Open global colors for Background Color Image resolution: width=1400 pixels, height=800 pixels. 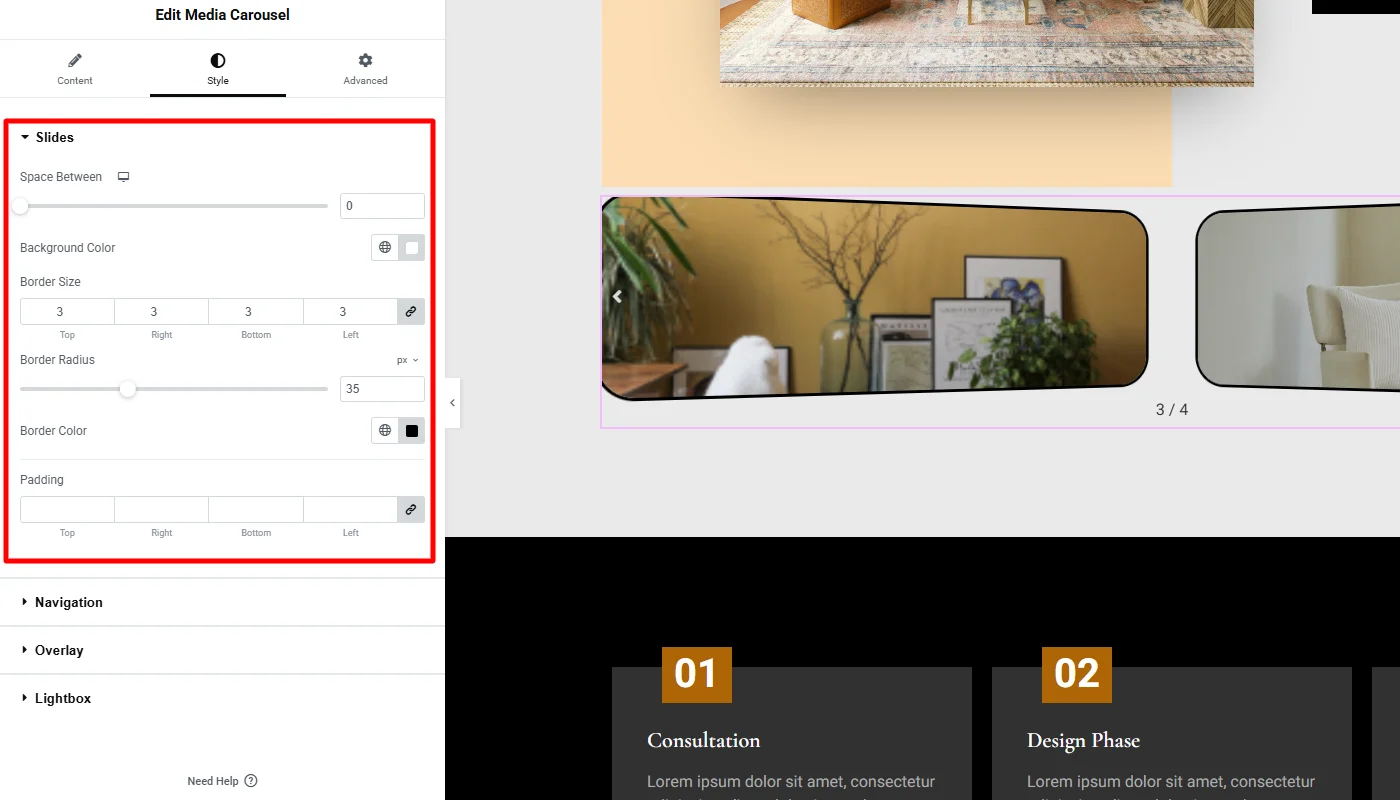(385, 247)
